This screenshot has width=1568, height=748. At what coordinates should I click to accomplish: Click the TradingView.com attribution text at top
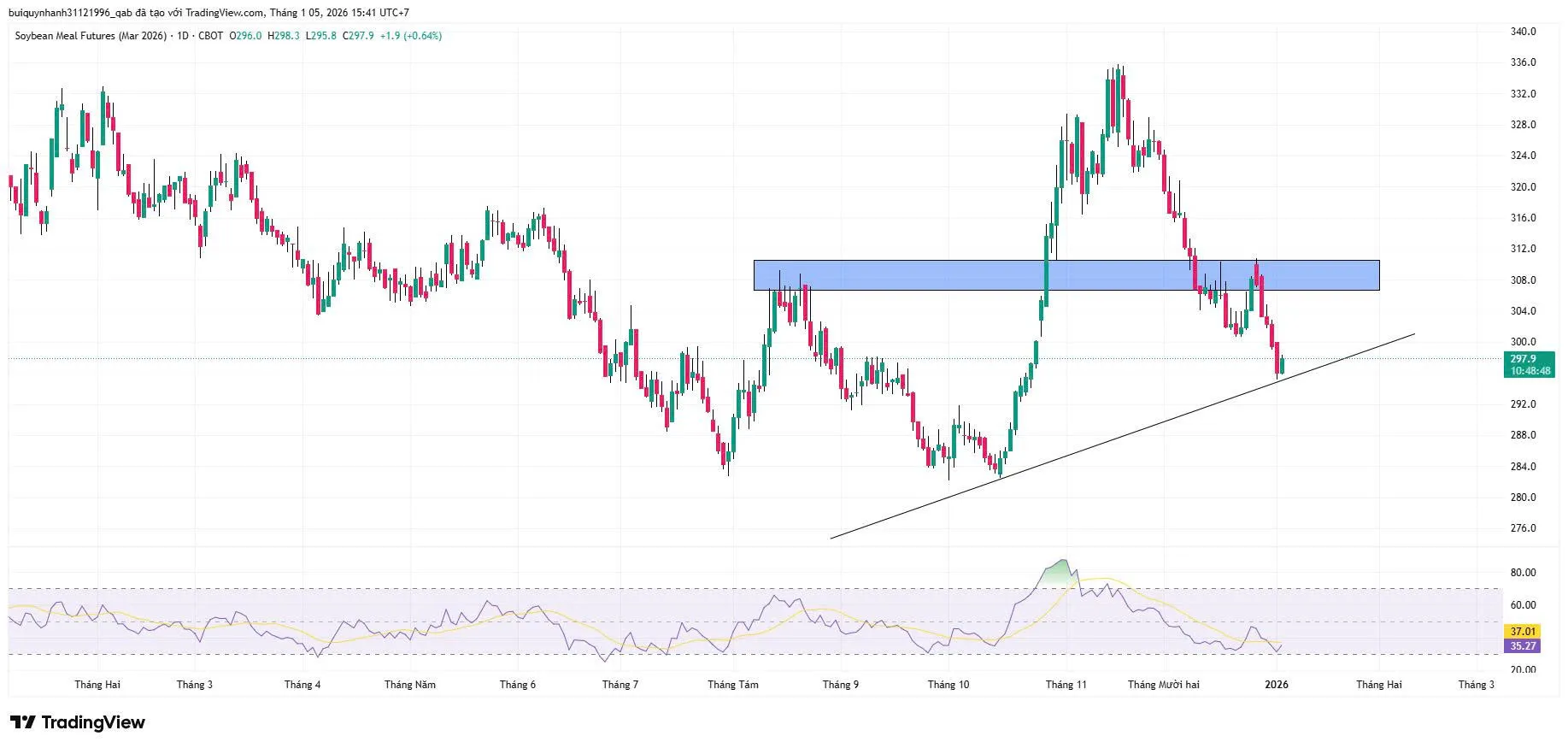point(225,13)
